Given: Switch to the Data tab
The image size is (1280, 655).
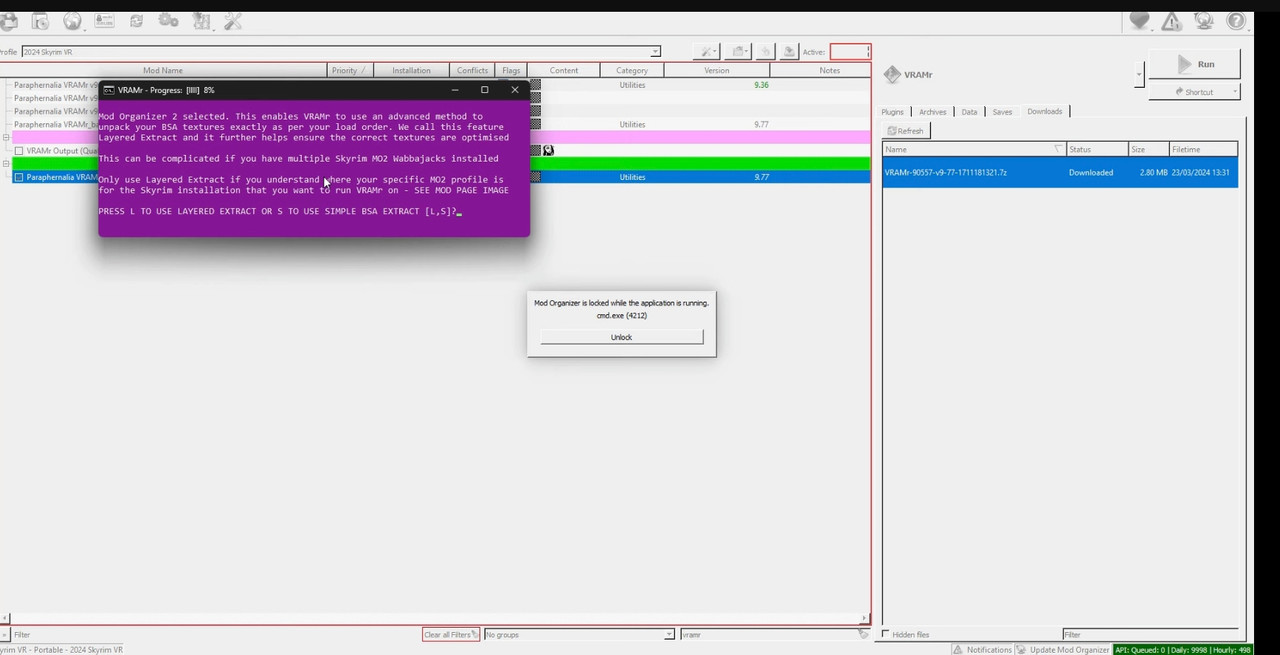Looking at the screenshot, I should point(969,112).
